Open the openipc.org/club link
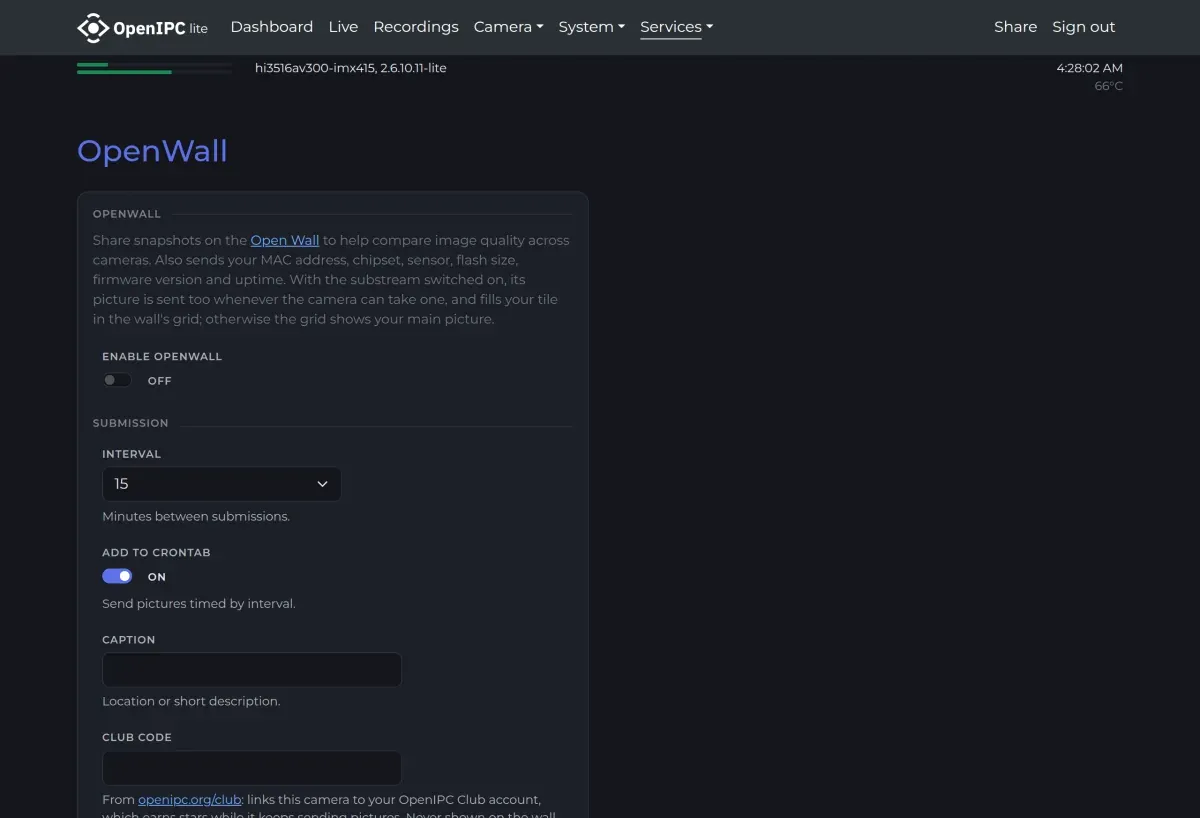Screen dimensions: 1200x818 (190, 799)
